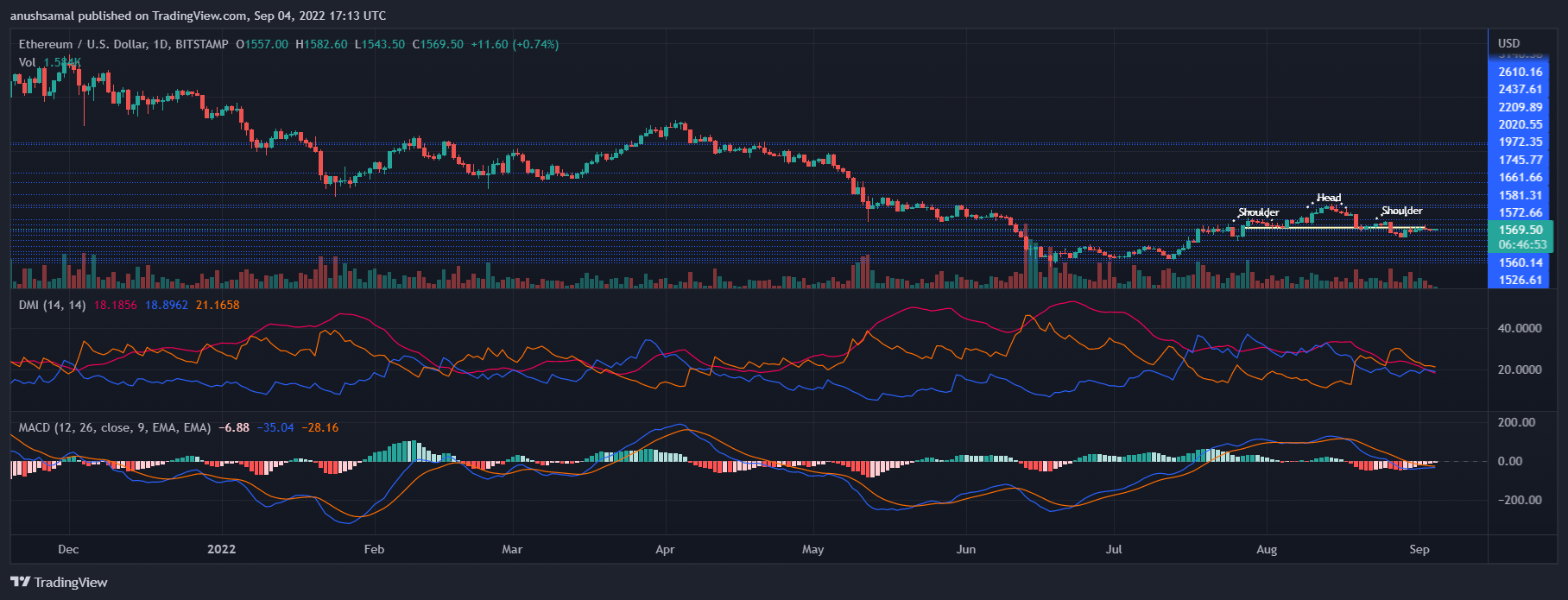
Task: Select the 1972.35 price level label
Action: click(x=1521, y=142)
